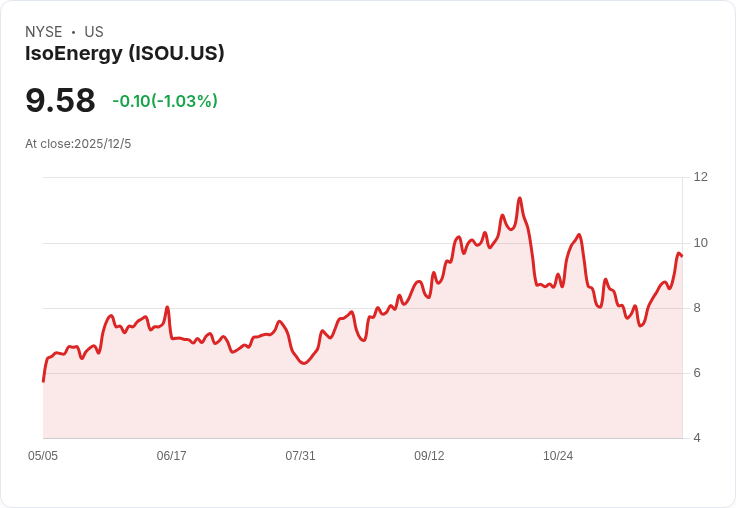This screenshot has width=736, height=508.
Task: Click the rightmost end of the price line
Action: [x=682, y=257]
